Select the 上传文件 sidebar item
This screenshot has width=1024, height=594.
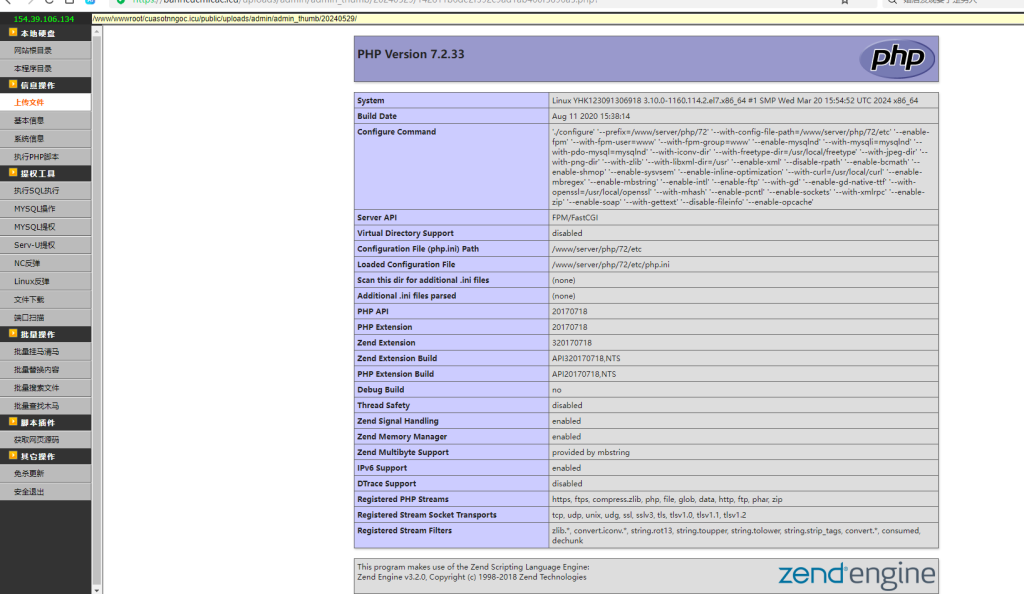tap(46, 102)
